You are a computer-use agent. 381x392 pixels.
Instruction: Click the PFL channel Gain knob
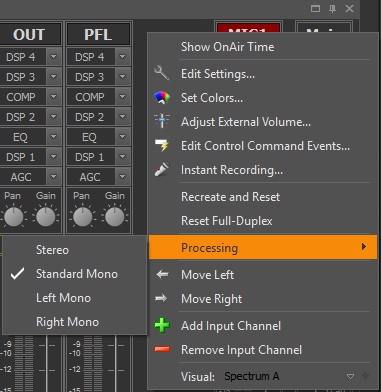(114, 217)
